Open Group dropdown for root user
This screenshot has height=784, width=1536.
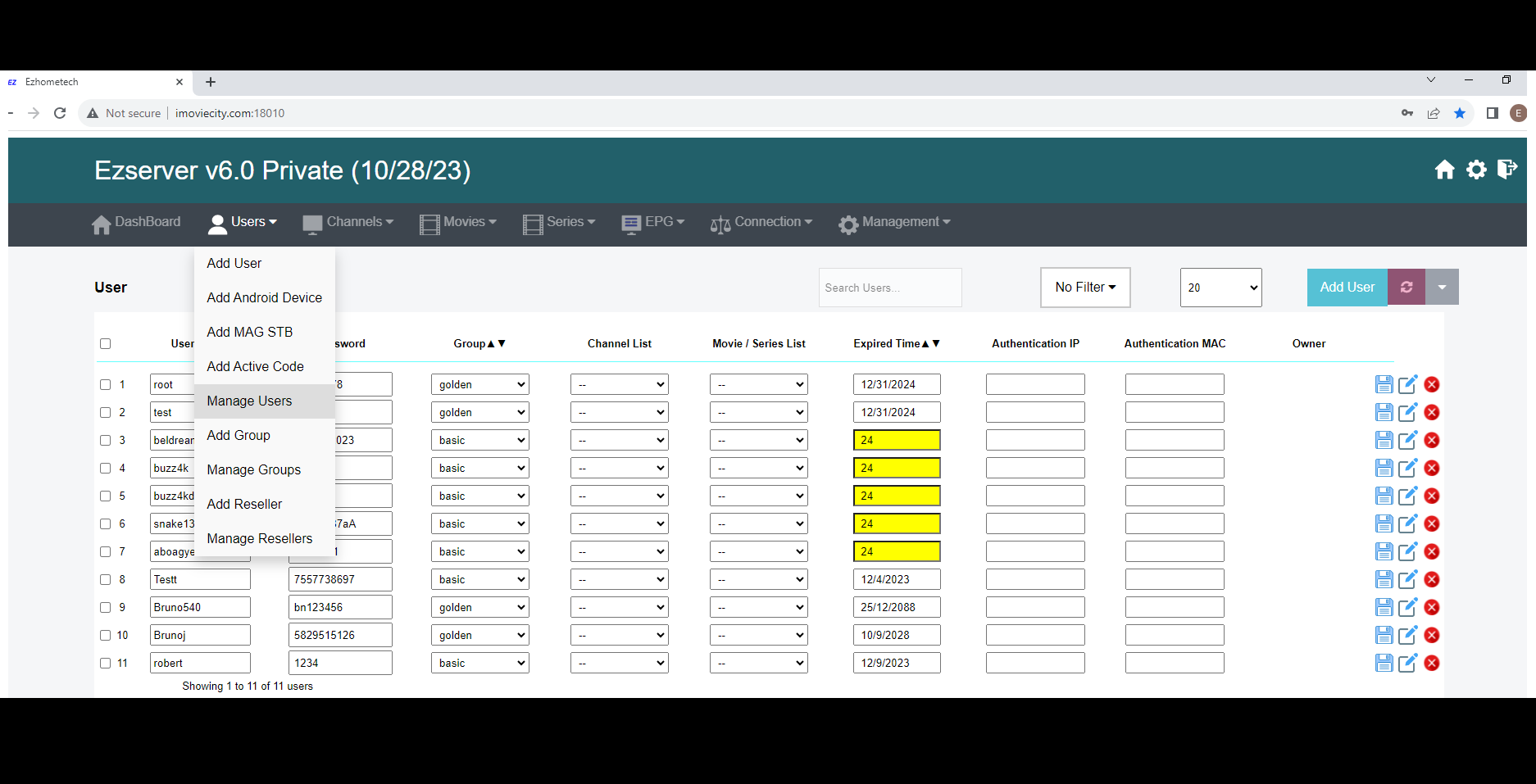480,384
